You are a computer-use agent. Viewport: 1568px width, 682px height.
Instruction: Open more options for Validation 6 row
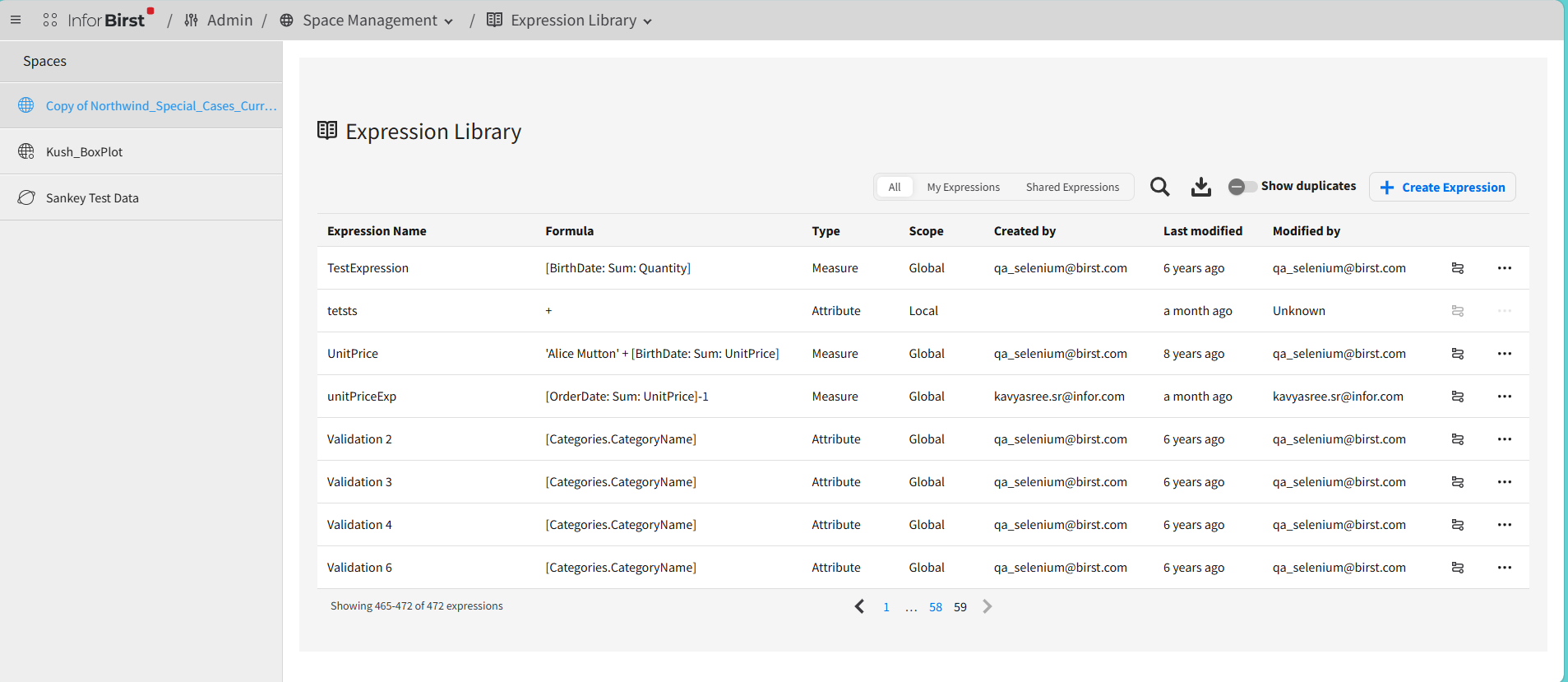coord(1505,568)
